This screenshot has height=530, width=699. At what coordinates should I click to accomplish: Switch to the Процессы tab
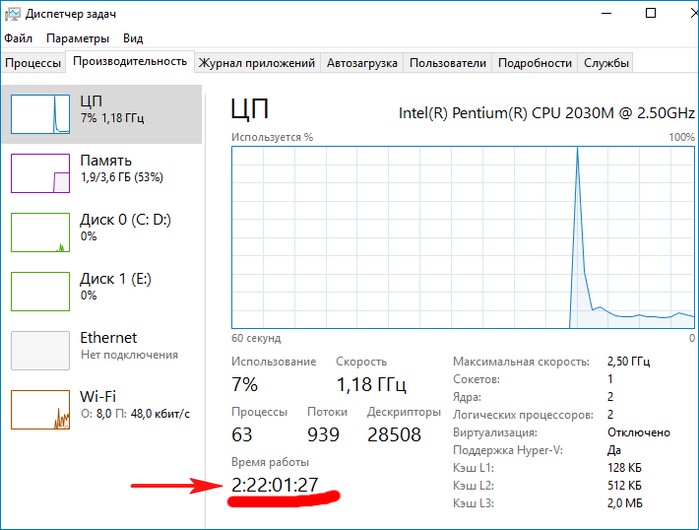tap(33, 63)
